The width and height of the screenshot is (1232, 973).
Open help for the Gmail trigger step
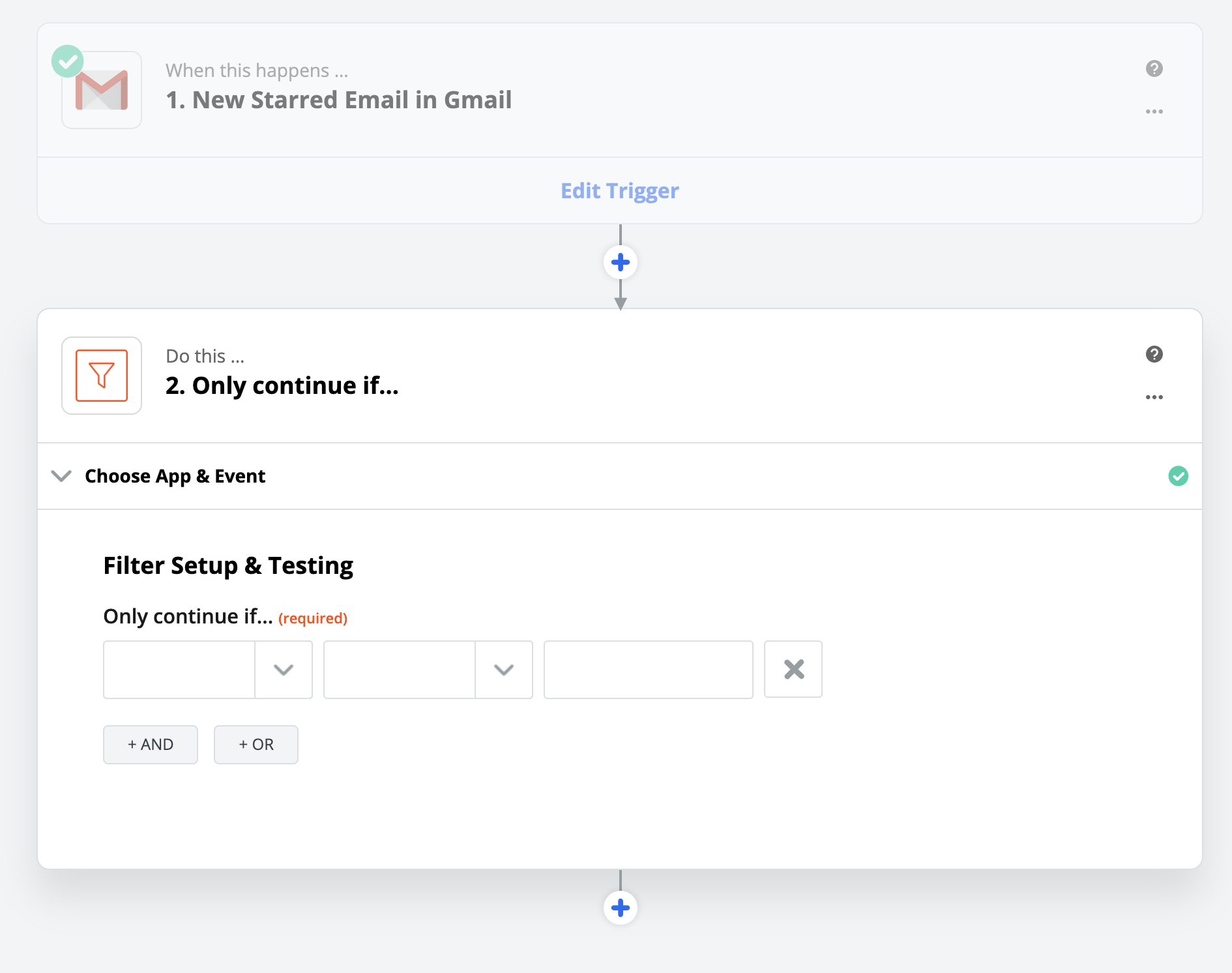pos(1154,68)
